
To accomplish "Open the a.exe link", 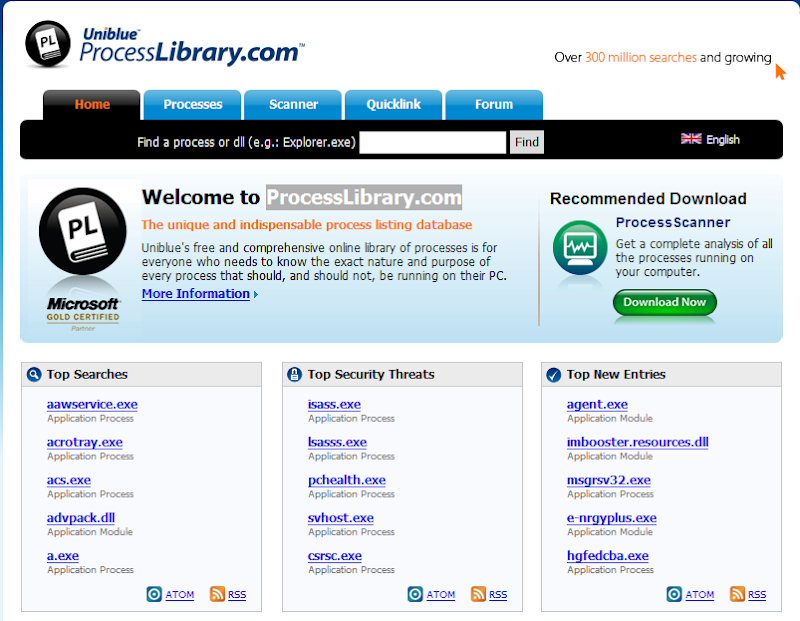I will (x=63, y=555).
